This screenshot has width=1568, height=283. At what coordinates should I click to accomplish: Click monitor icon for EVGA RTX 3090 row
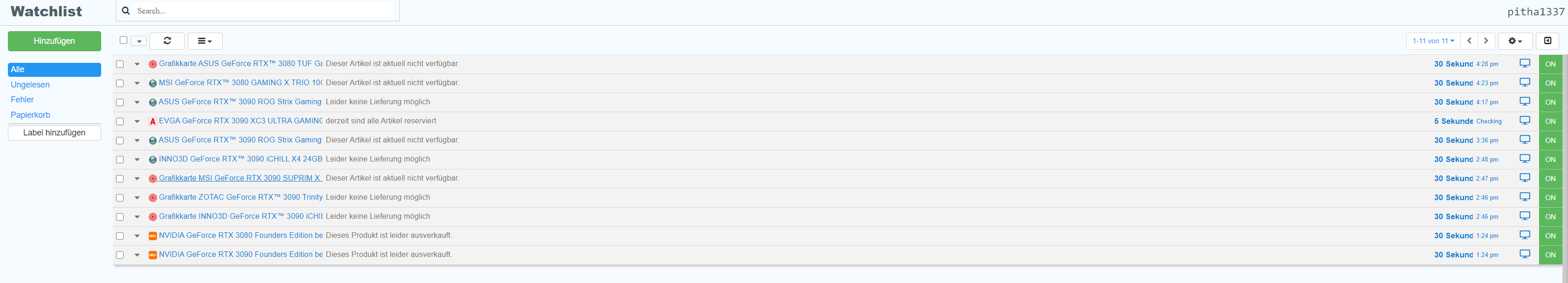(x=1524, y=120)
